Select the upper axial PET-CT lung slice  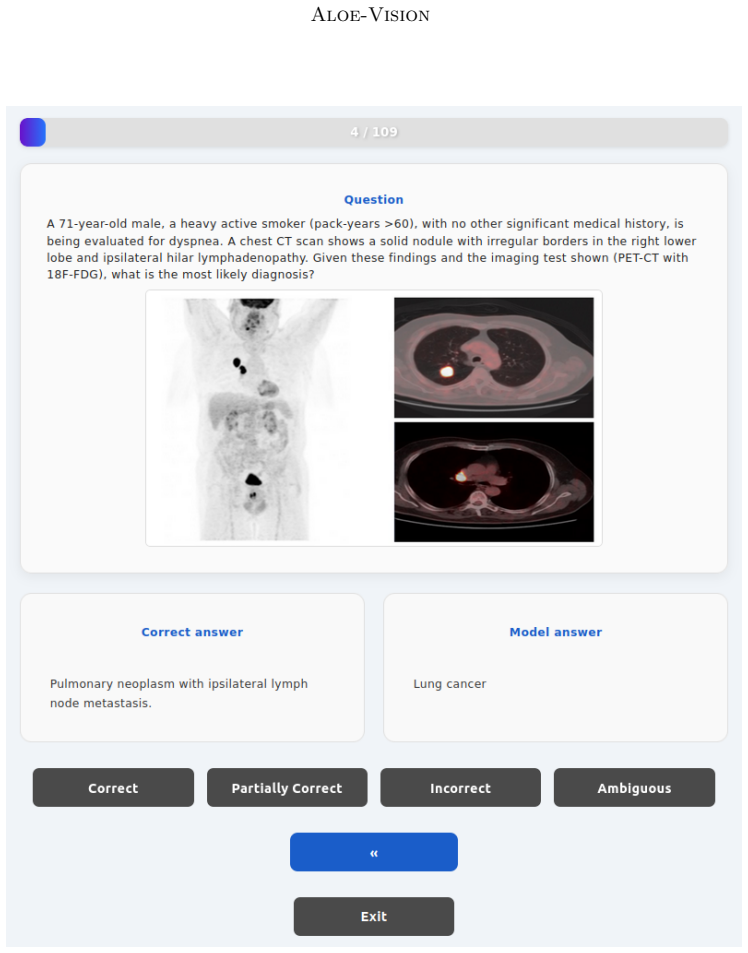(494, 357)
